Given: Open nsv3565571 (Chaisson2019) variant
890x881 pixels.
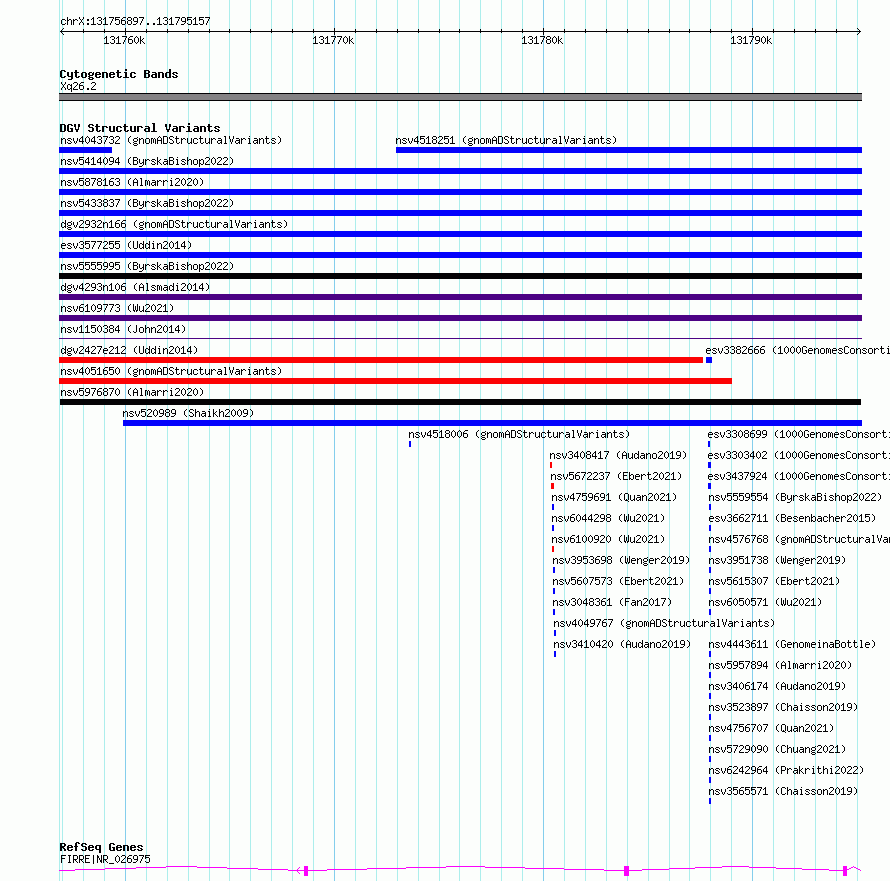Looking at the screenshot, I should pos(783,791).
